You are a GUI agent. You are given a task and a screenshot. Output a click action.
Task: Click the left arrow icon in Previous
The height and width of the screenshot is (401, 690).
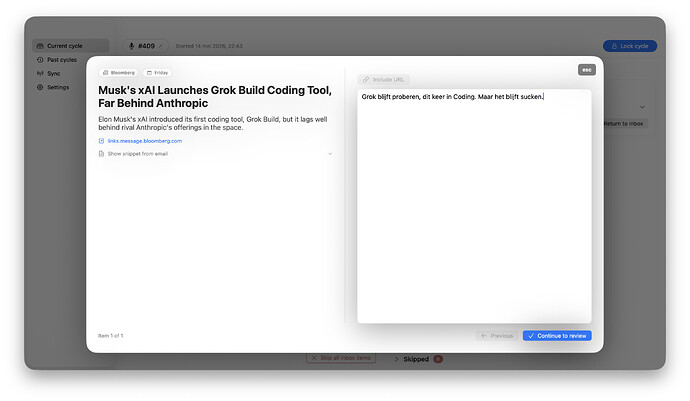[x=484, y=335]
